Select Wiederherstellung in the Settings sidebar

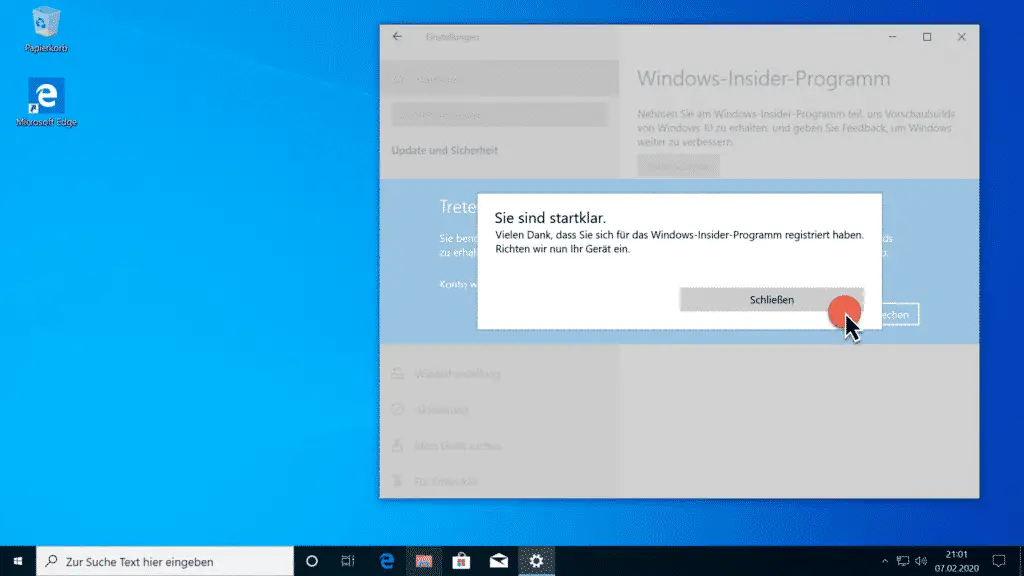coord(500,374)
